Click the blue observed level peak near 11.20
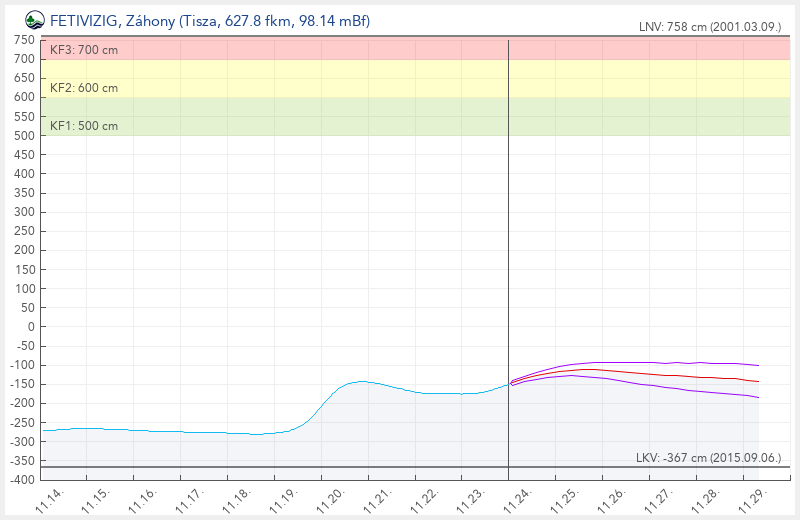The width and height of the screenshot is (800, 520). coord(361,381)
